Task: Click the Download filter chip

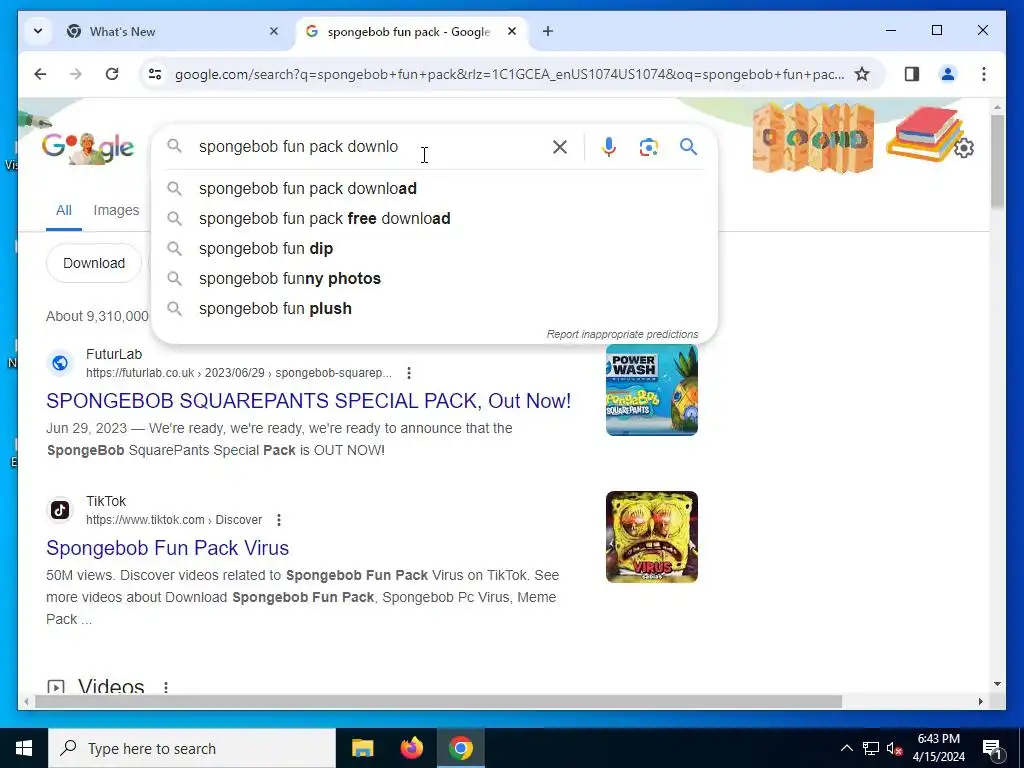Action: pos(94,263)
